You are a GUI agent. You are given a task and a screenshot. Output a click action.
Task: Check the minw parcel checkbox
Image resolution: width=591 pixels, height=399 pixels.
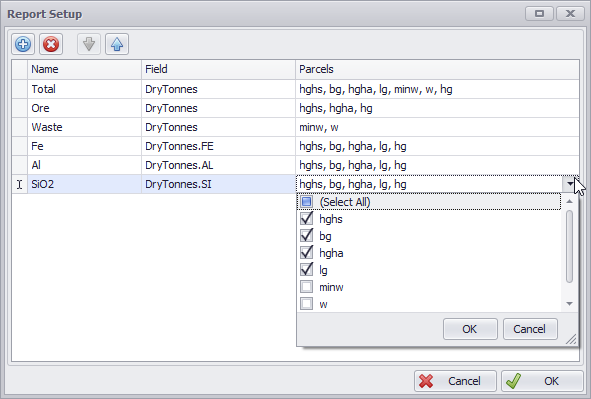306,287
